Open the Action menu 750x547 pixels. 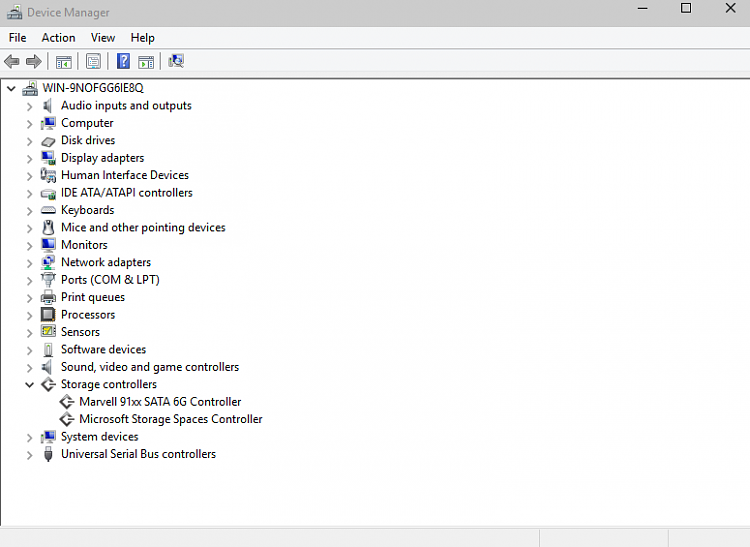point(58,38)
